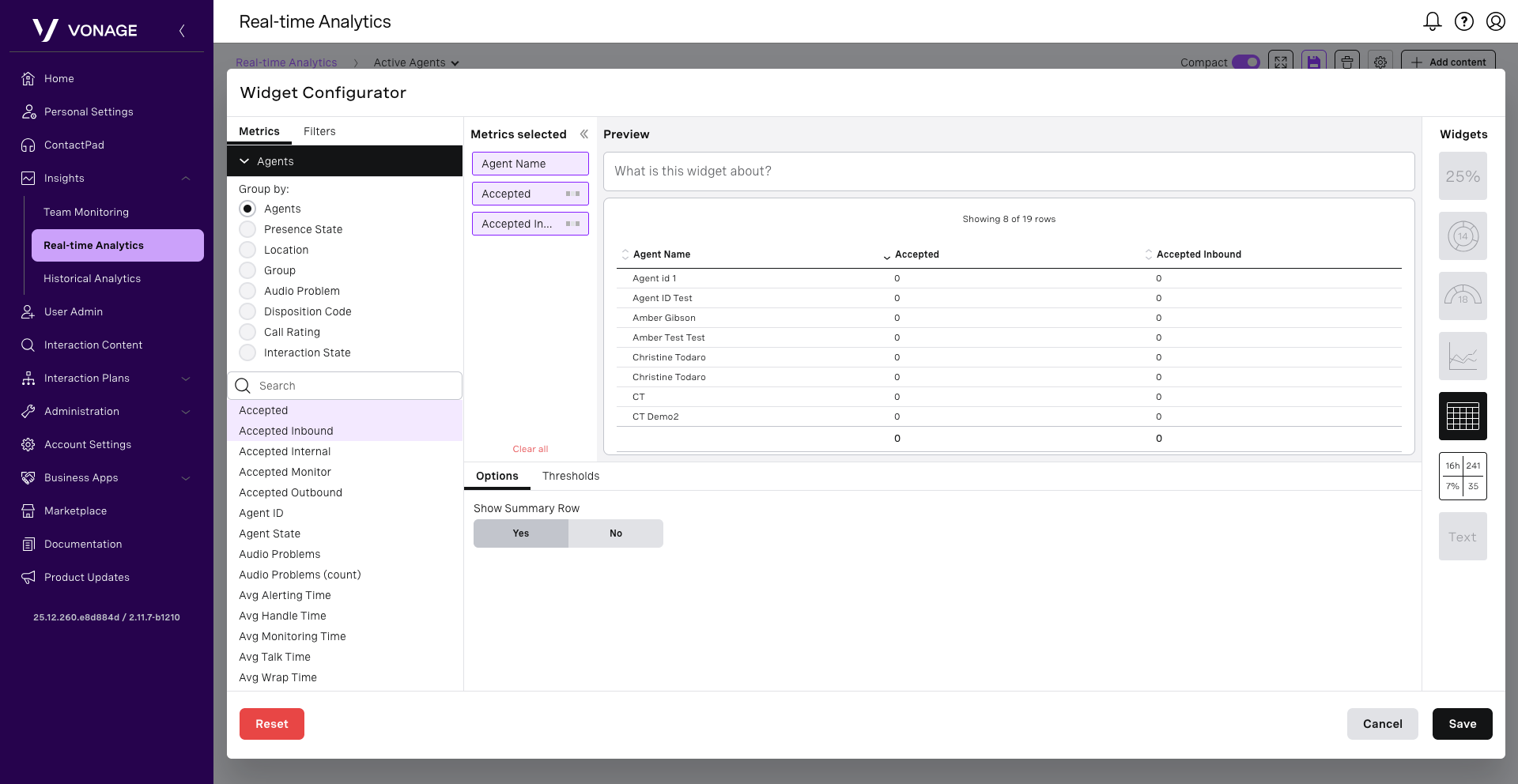Screen dimensions: 1518x784
Task: Switch to the Filters tab
Action: 319,131
